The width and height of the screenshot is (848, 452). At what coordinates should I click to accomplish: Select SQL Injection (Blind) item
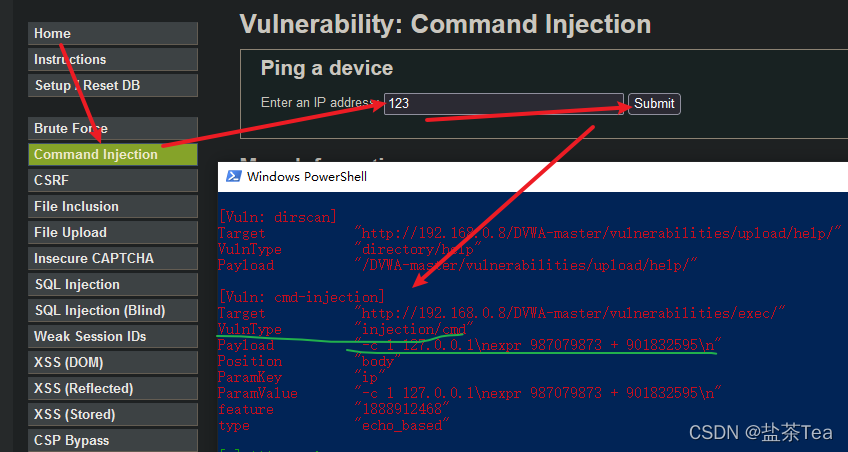[113, 310]
